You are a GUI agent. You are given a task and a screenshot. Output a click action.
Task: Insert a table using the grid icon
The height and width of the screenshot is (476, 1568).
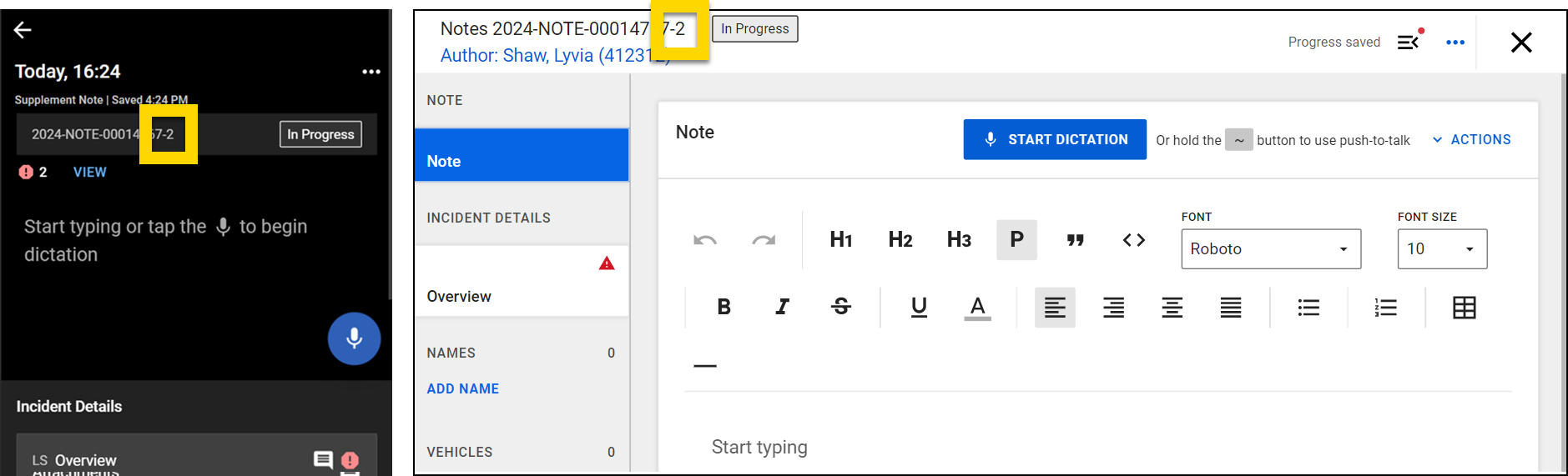1464,308
